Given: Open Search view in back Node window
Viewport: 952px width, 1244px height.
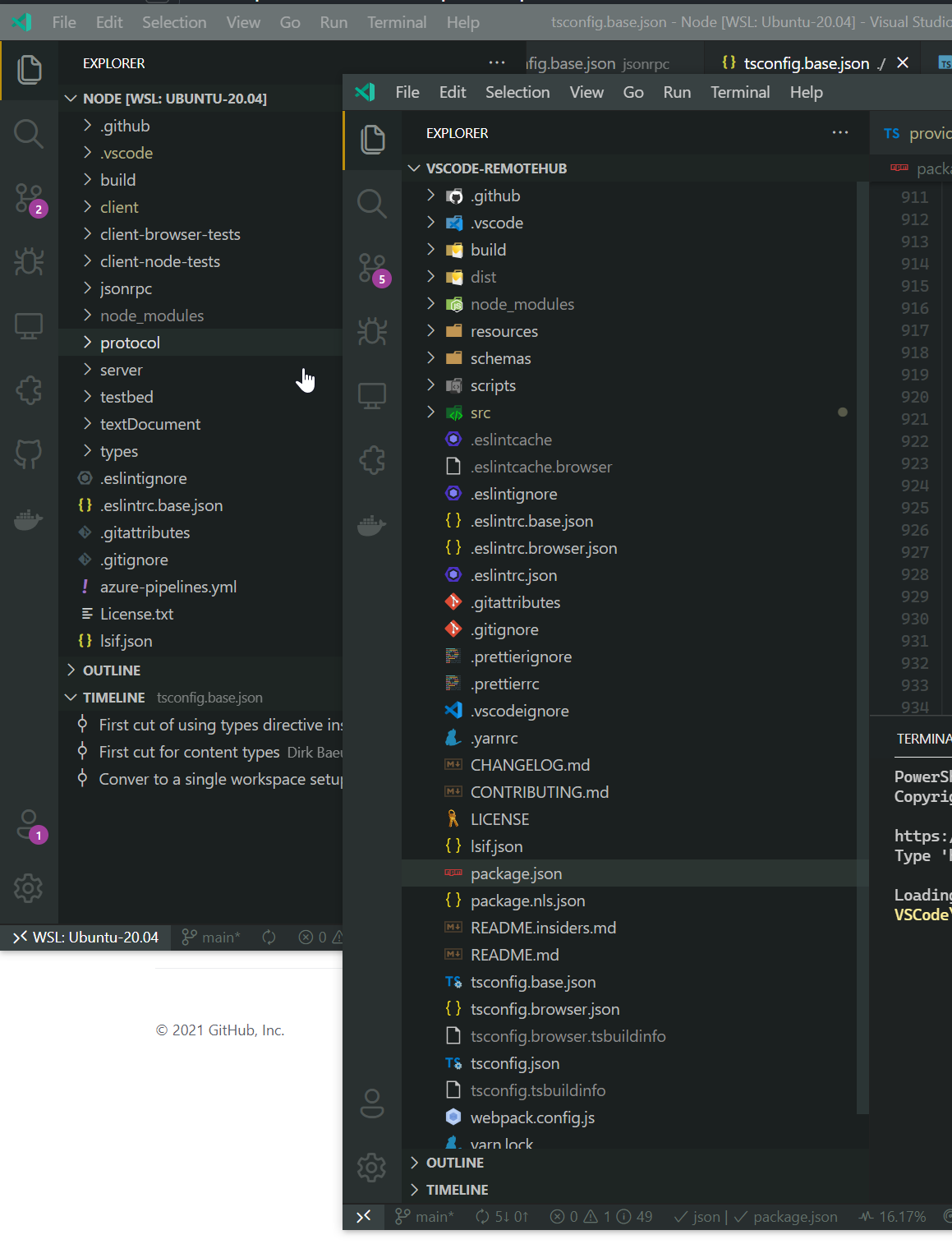Looking at the screenshot, I should (x=30, y=133).
